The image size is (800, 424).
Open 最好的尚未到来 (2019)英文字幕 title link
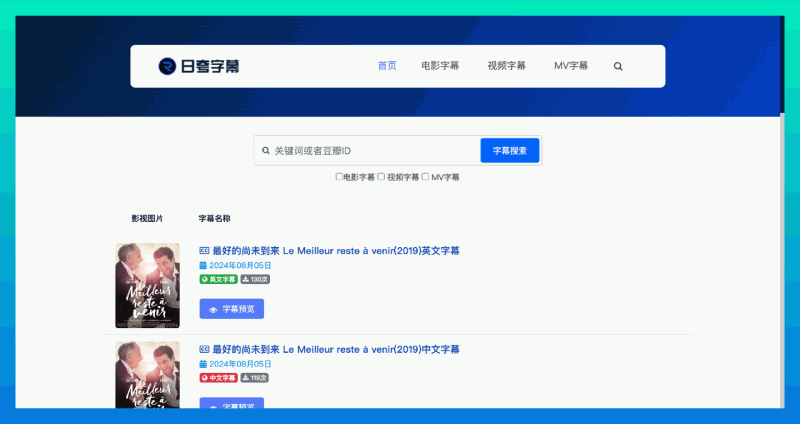(336, 251)
